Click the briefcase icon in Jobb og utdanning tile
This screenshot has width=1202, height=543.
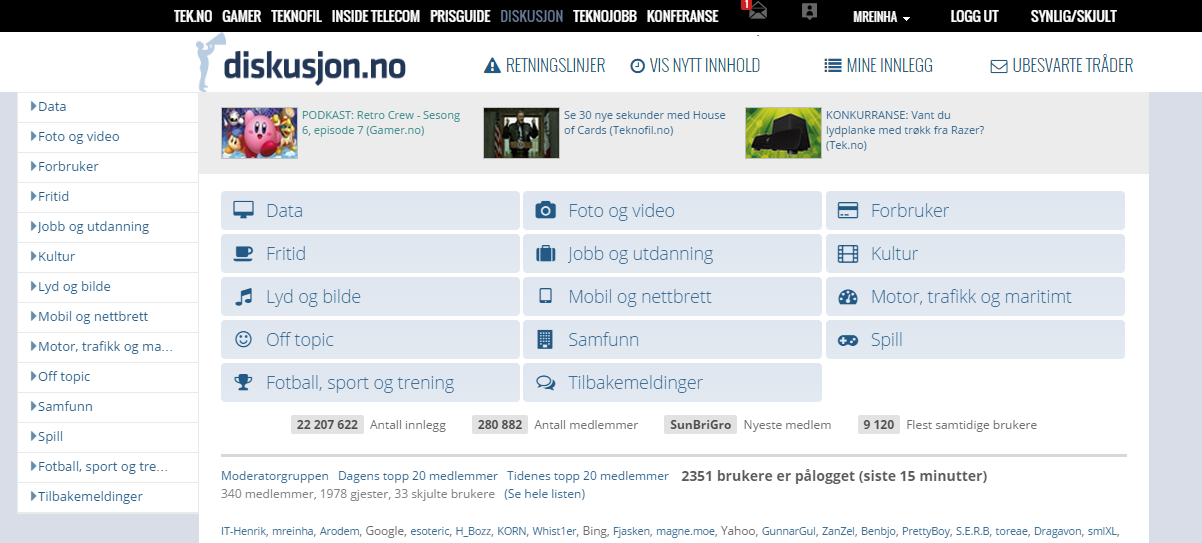[545, 253]
